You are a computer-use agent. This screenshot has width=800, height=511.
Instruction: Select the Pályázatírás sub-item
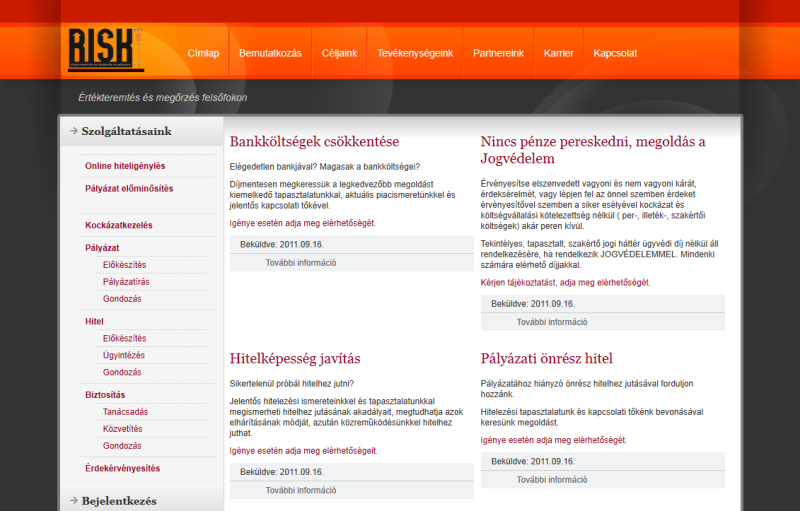126,282
